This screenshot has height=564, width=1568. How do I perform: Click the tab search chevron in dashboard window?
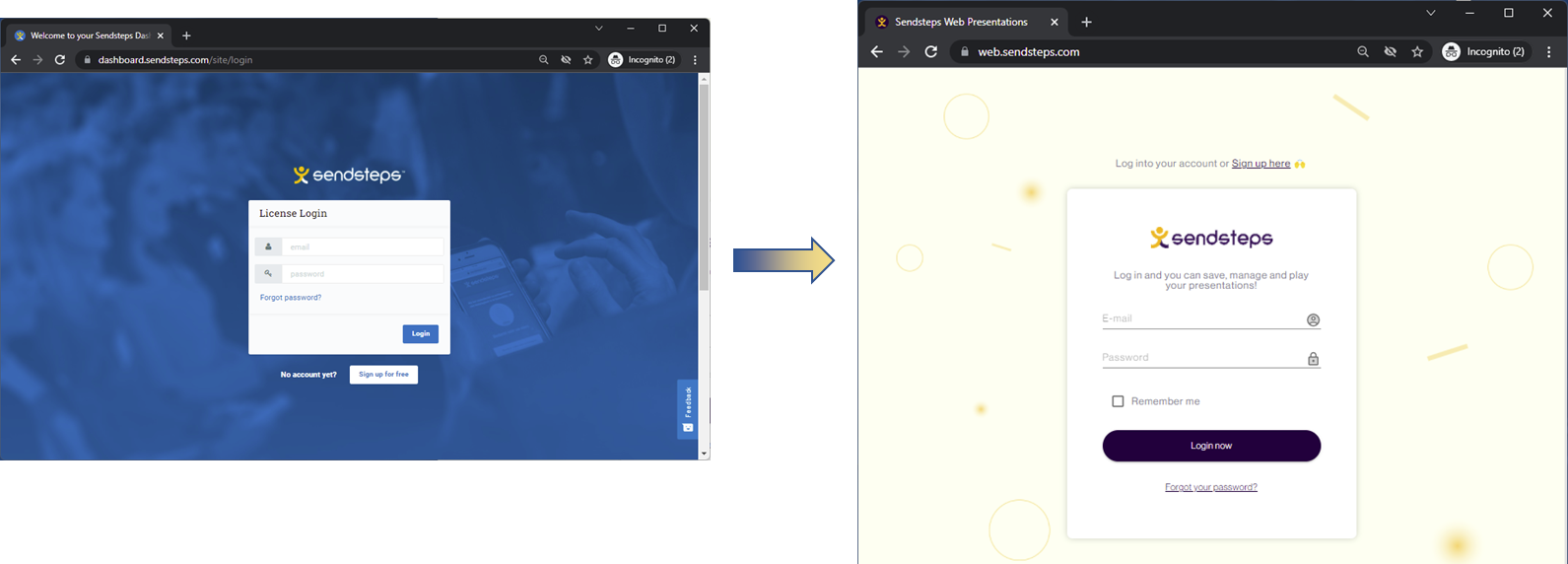598,29
